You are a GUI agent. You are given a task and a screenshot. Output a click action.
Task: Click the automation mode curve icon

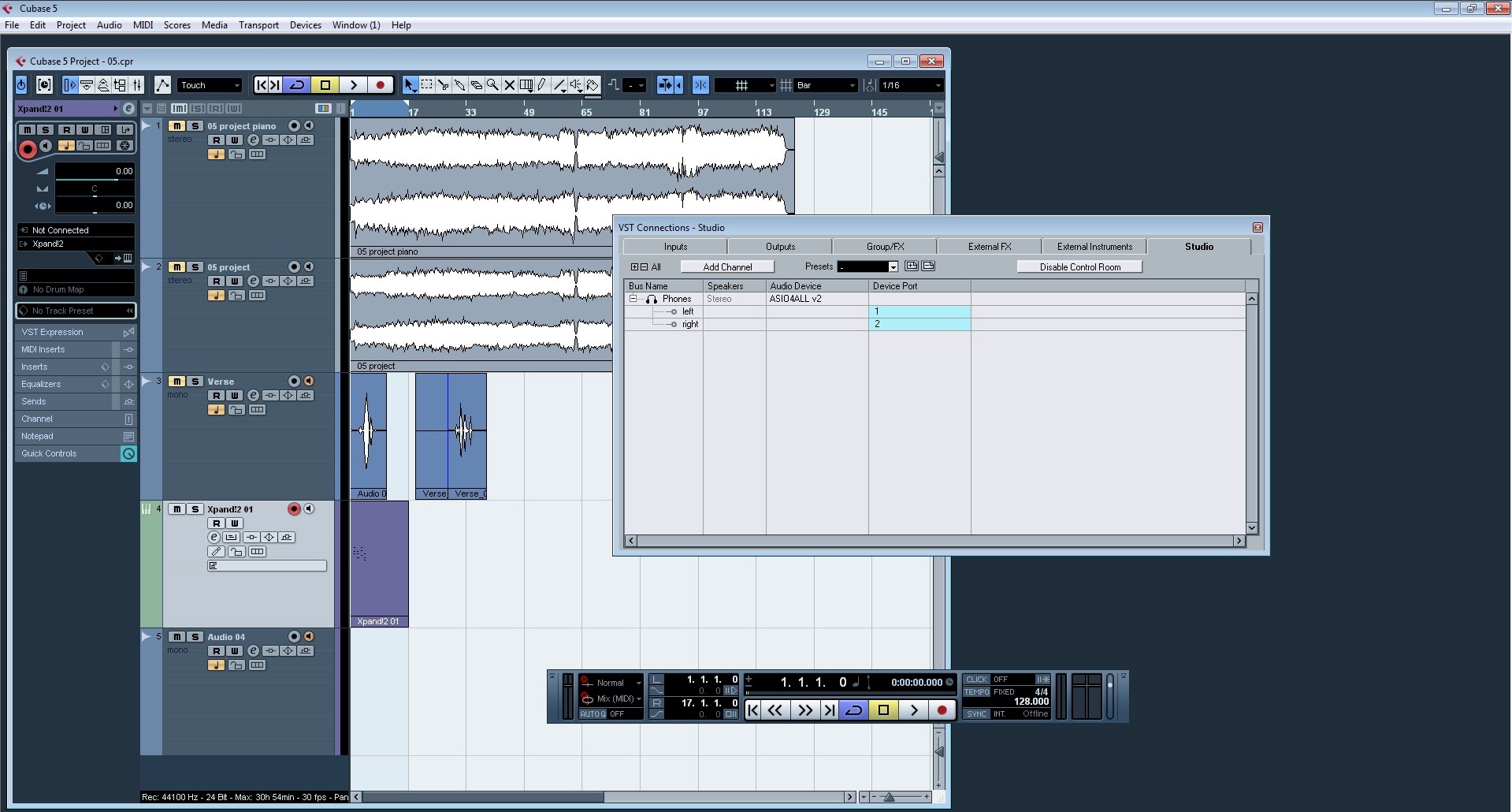tap(162, 85)
